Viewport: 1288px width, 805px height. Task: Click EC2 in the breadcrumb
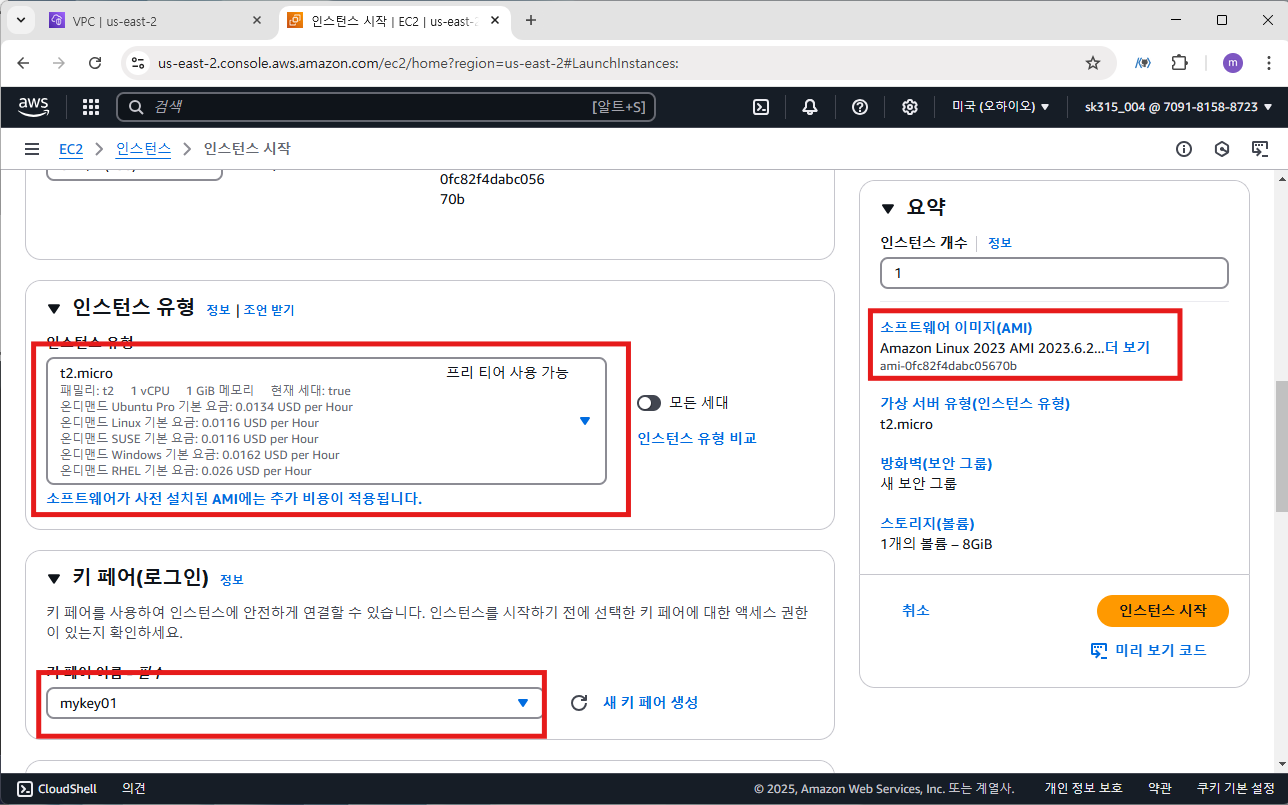[x=71, y=149]
